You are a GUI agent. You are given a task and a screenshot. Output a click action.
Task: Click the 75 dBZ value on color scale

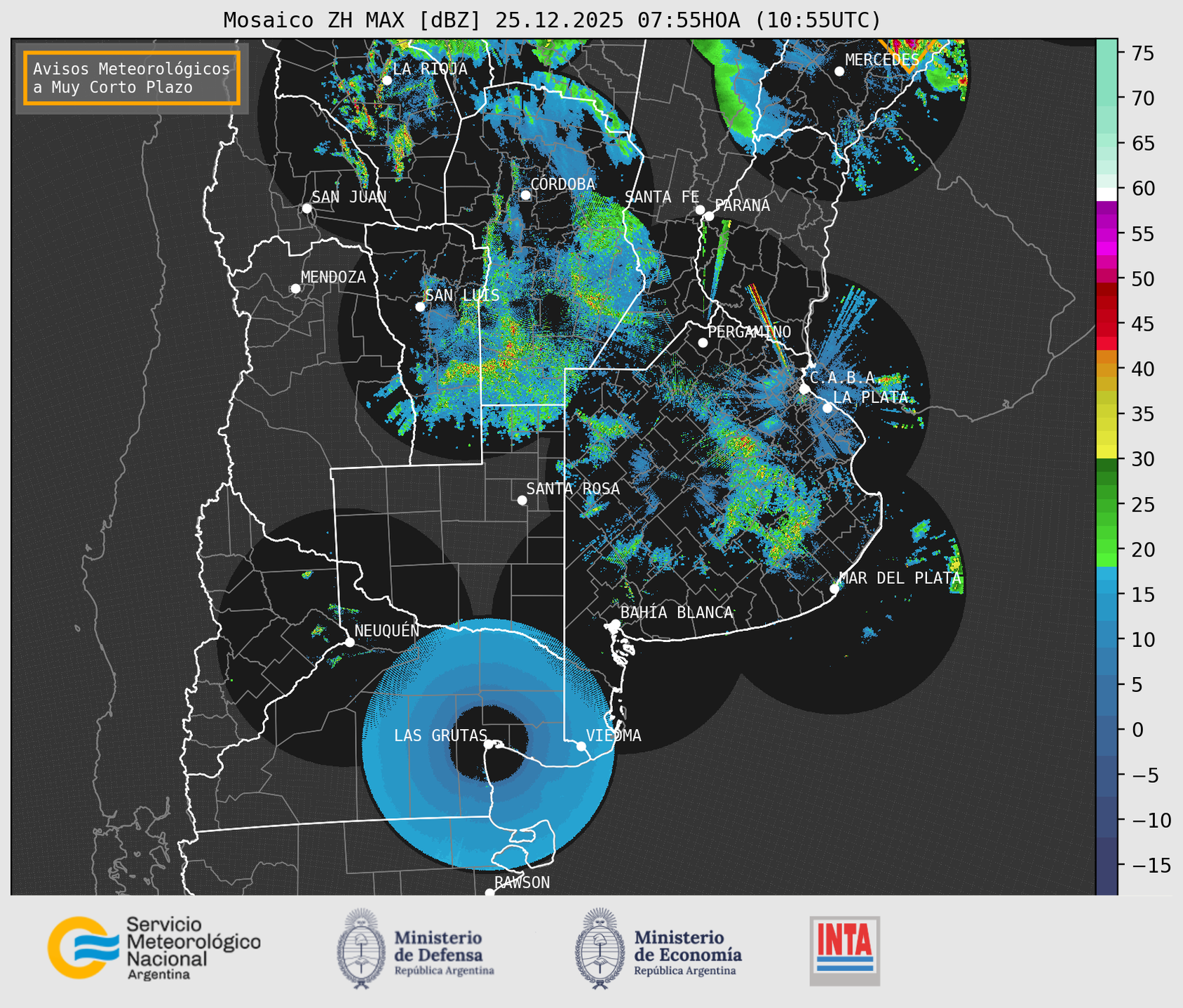(x=1142, y=53)
